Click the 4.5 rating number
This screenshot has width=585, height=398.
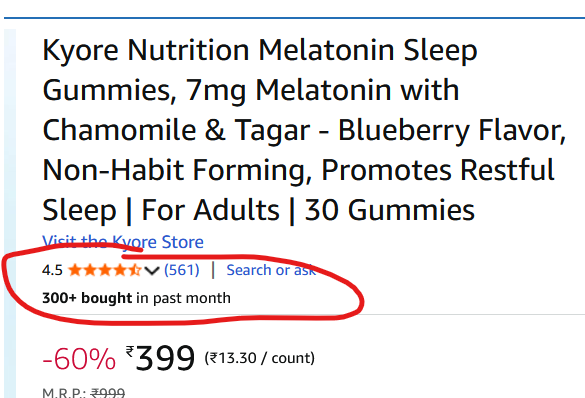pos(52,270)
